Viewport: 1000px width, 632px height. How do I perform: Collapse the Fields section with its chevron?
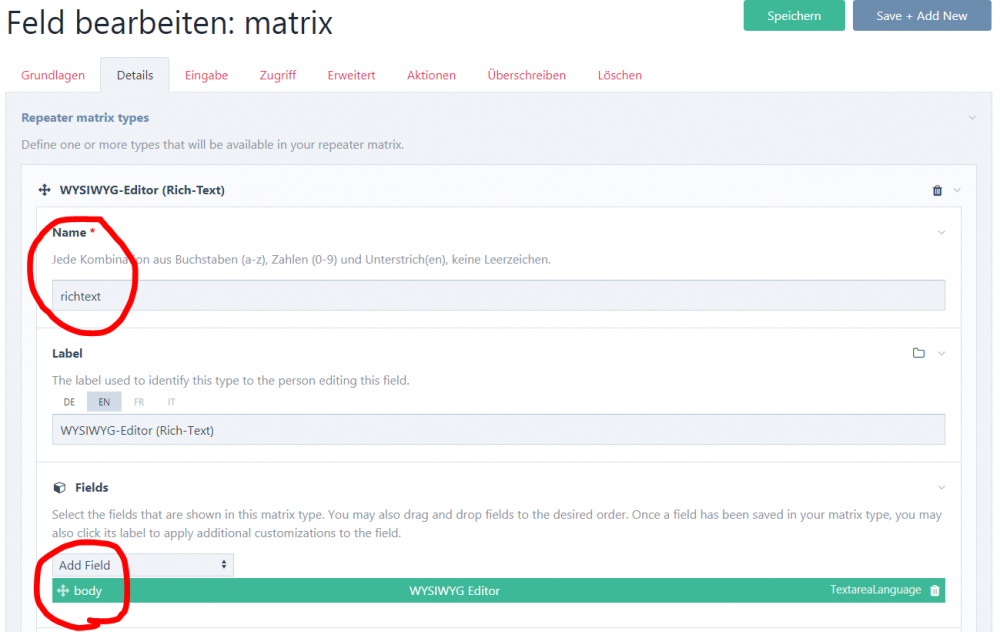coord(940,487)
